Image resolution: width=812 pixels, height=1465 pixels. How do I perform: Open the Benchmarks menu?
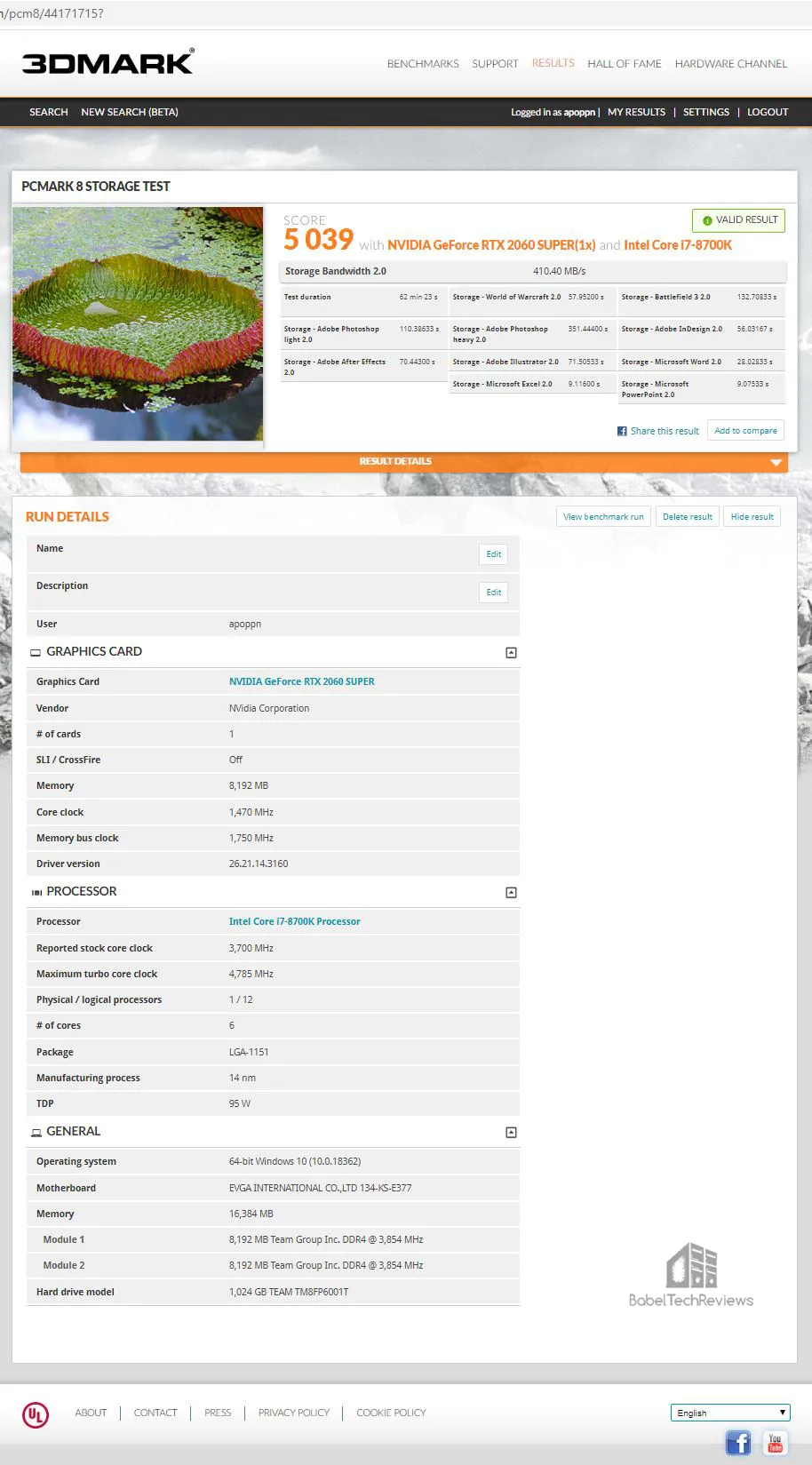423,64
